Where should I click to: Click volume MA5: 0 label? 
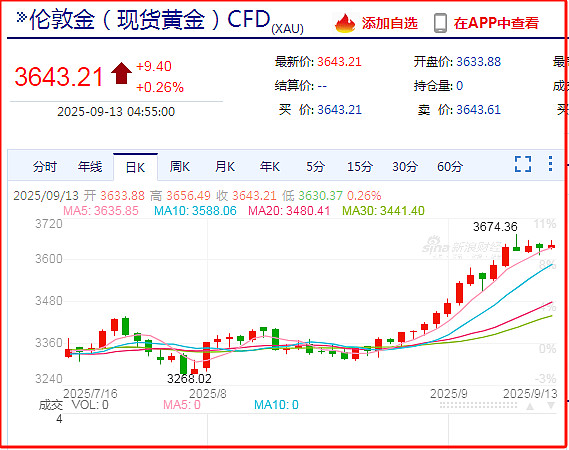(182, 405)
